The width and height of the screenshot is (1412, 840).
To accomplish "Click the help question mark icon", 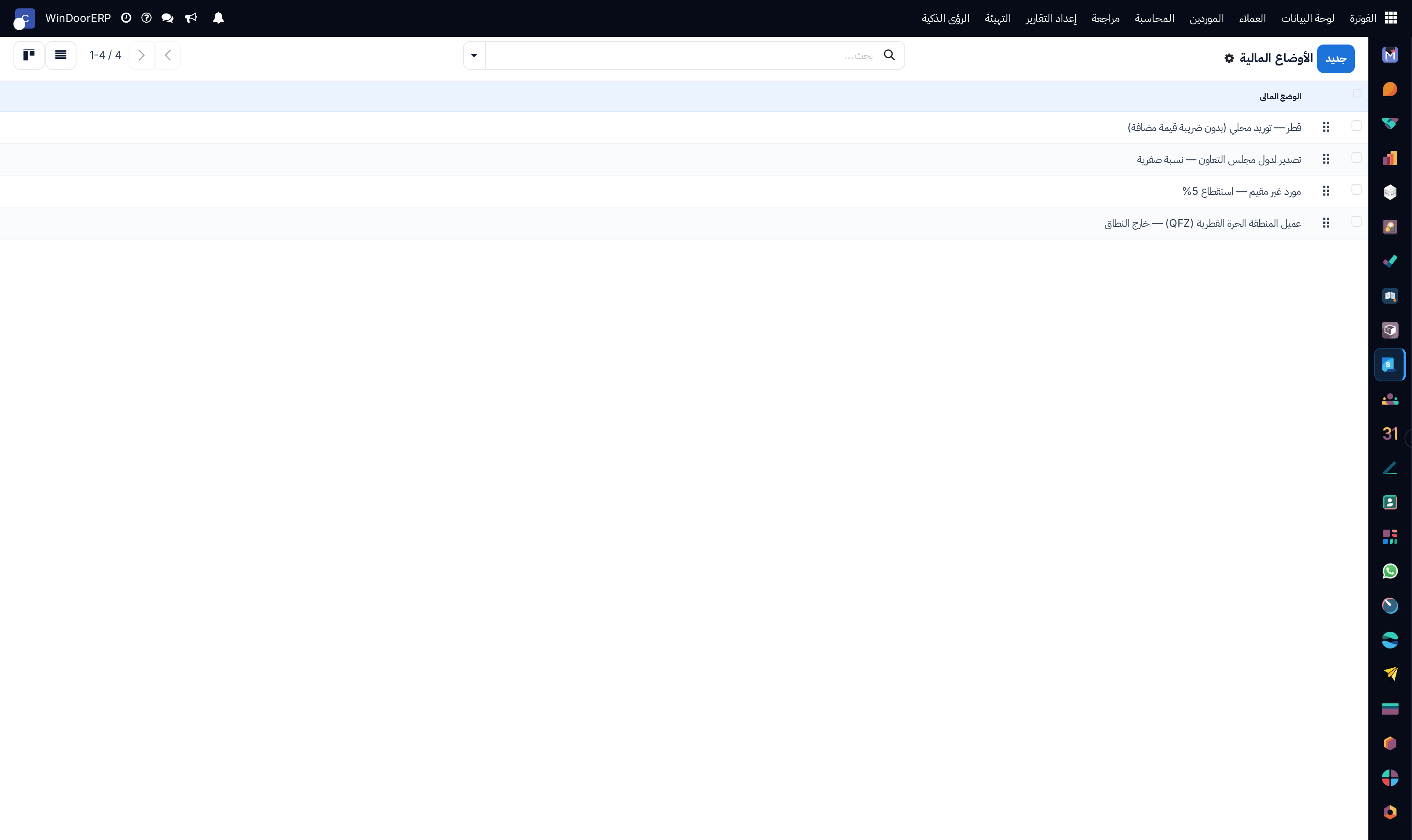I will click(146, 18).
